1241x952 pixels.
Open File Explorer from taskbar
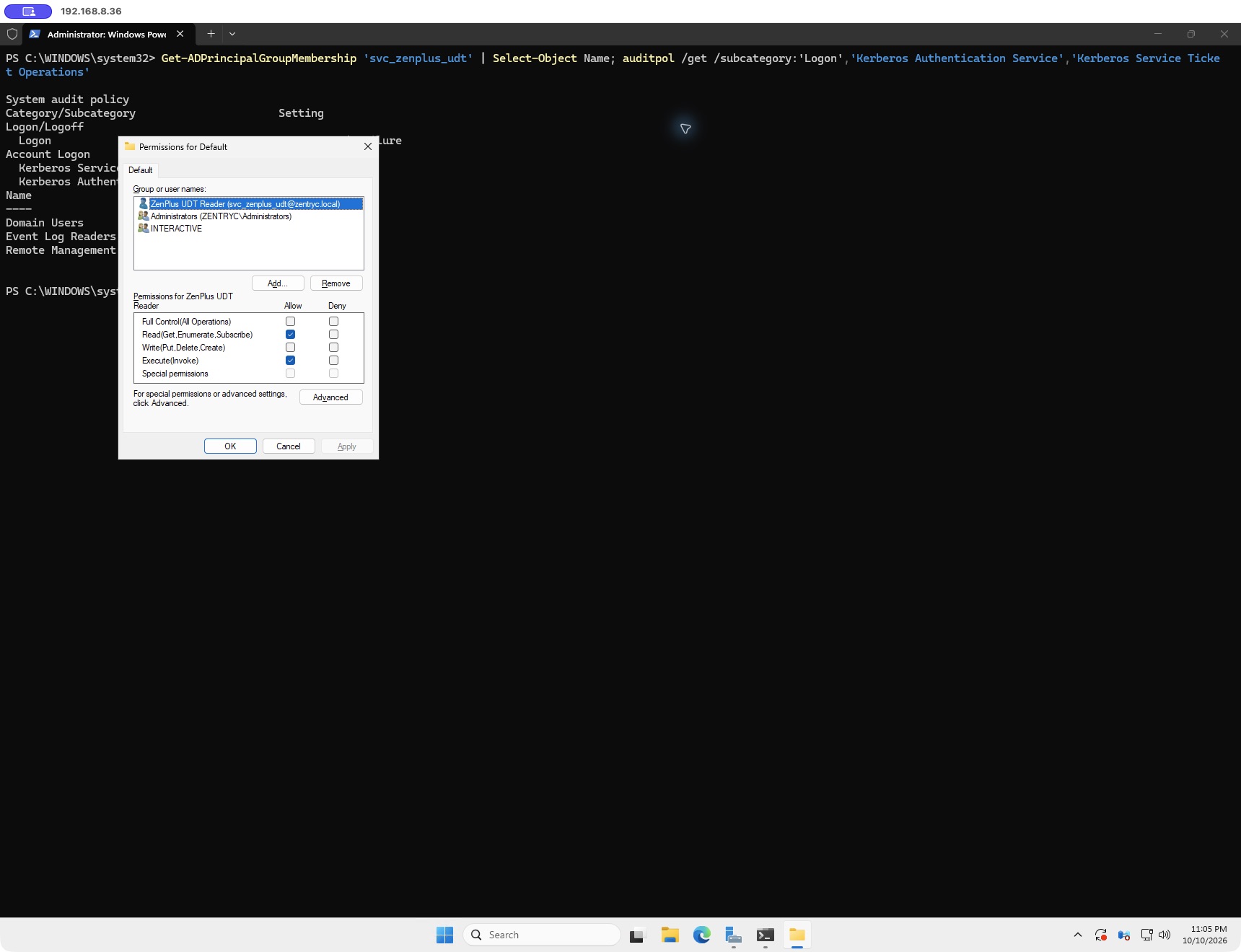click(x=670, y=935)
